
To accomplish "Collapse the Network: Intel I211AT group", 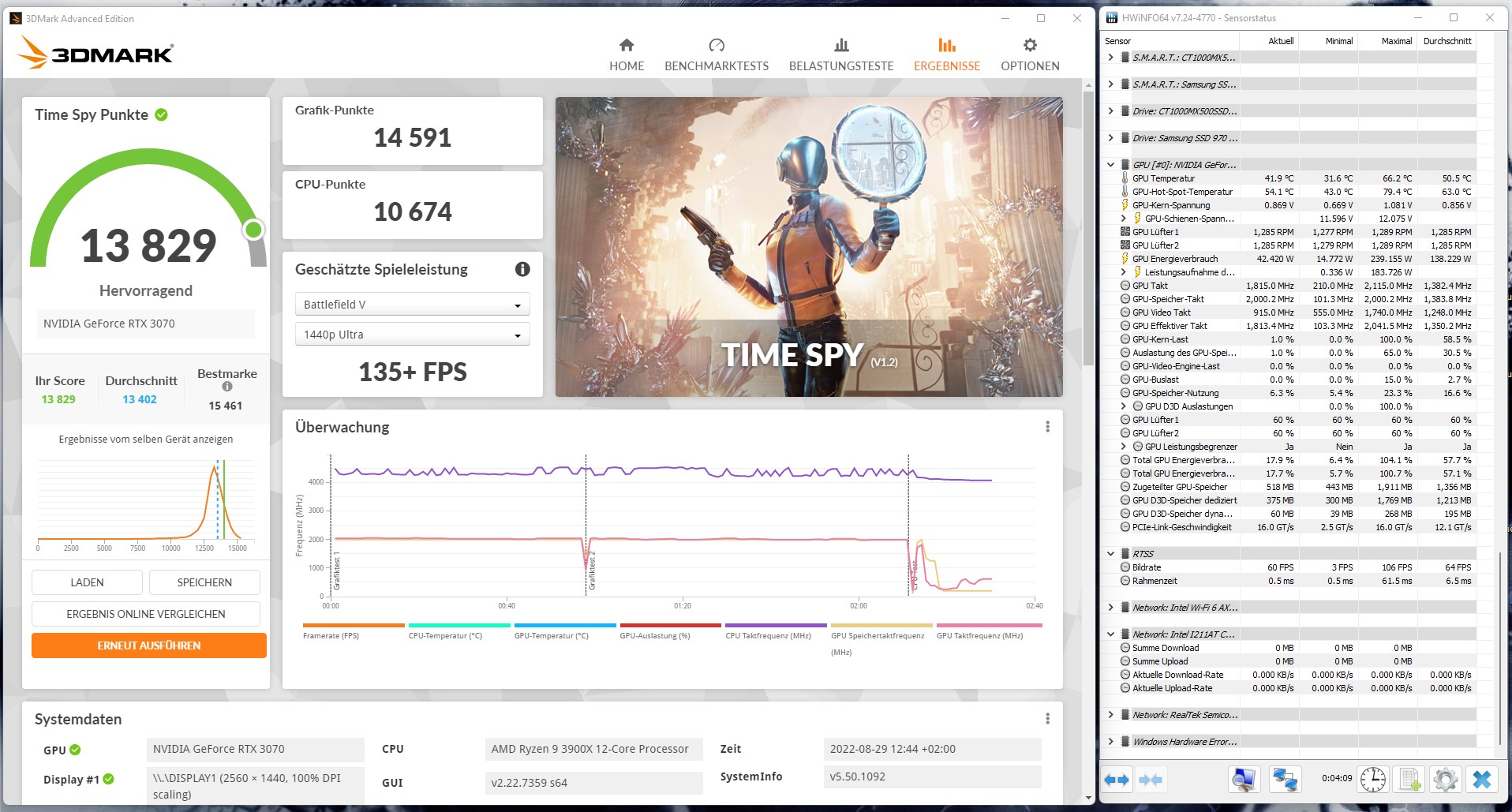I will [x=1111, y=634].
